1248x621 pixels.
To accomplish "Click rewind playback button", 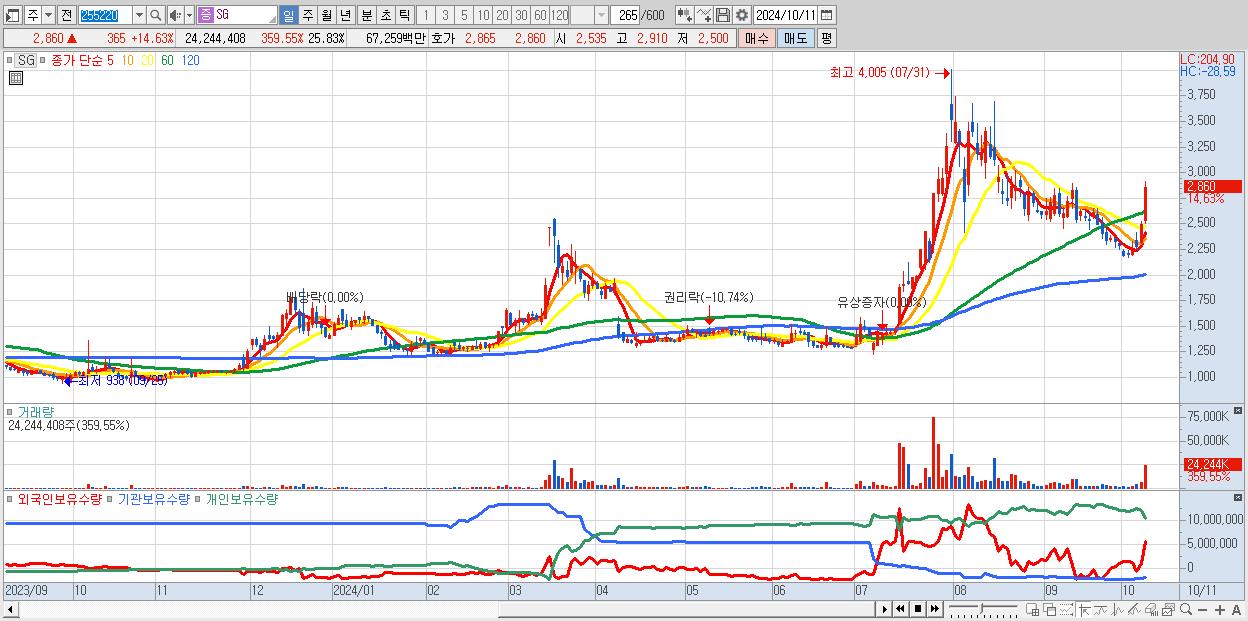I will pyautogui.click(x=901, y=609).
